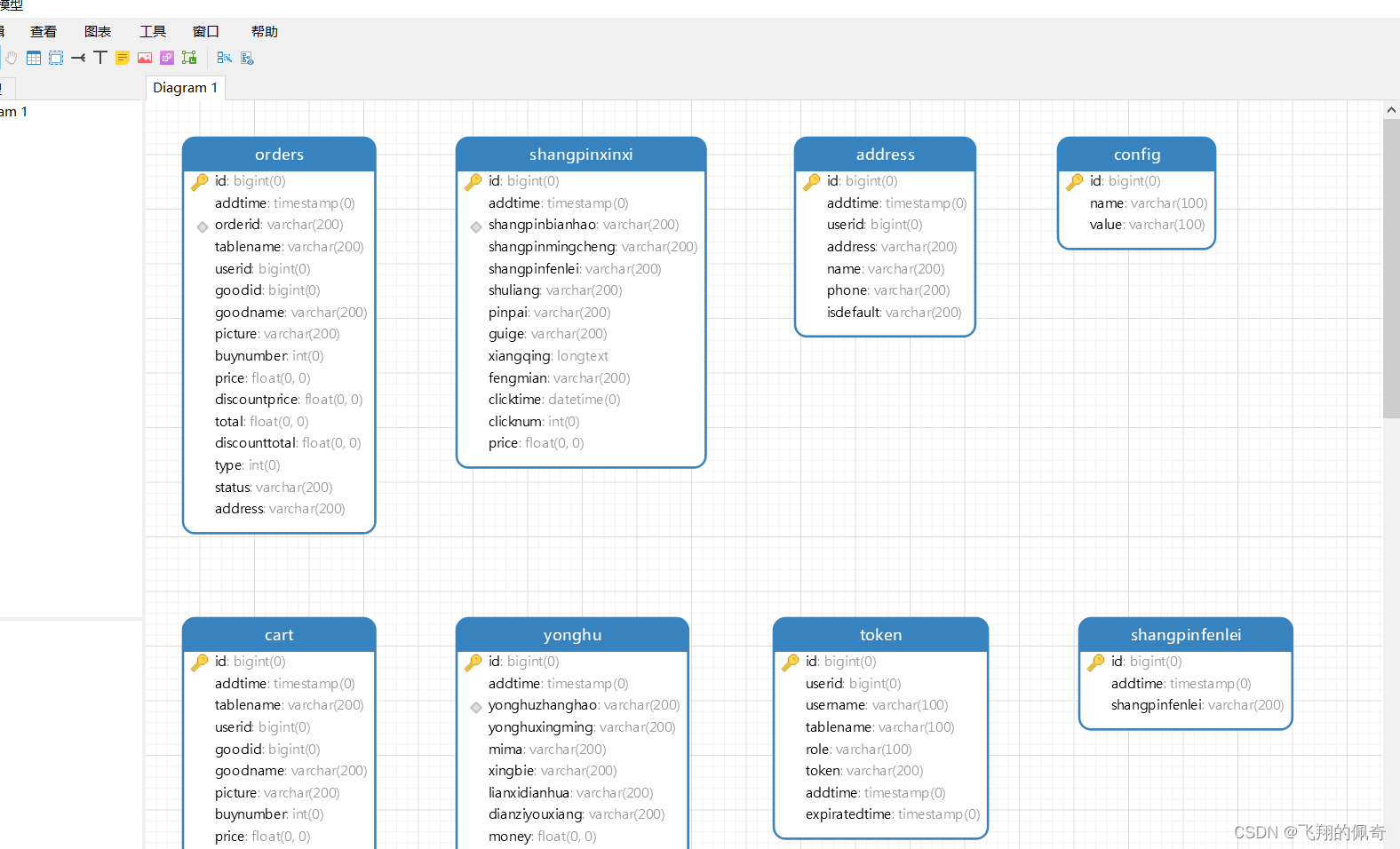Open the 图表 menu

coord(98,32)
